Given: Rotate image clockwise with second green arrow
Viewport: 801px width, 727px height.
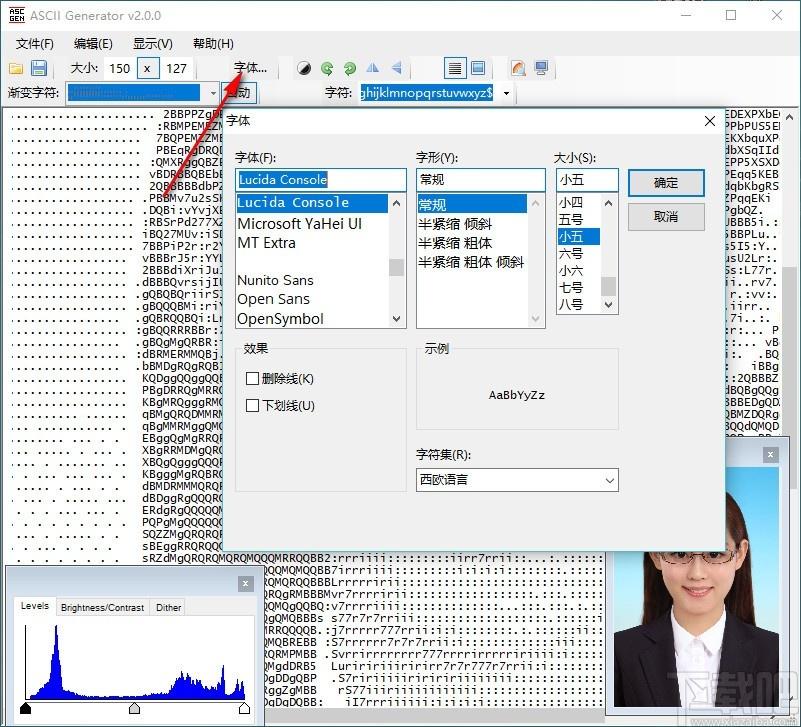Looking at the screenshot, I should (x=350, y=68).
